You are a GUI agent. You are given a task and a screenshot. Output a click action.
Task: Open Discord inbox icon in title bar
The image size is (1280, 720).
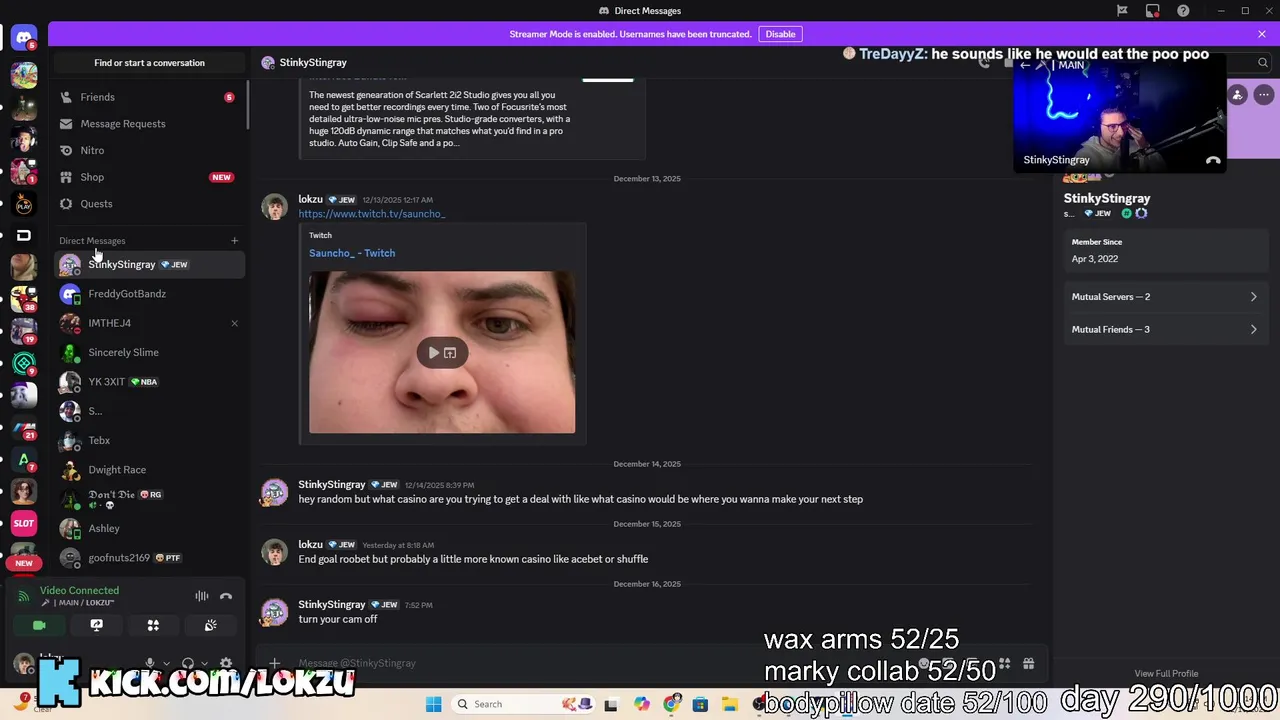(1153, 11)
